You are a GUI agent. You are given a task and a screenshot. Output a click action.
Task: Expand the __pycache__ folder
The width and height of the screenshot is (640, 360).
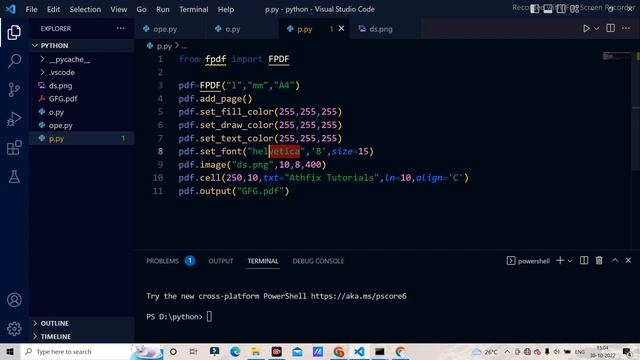[82, 59]
